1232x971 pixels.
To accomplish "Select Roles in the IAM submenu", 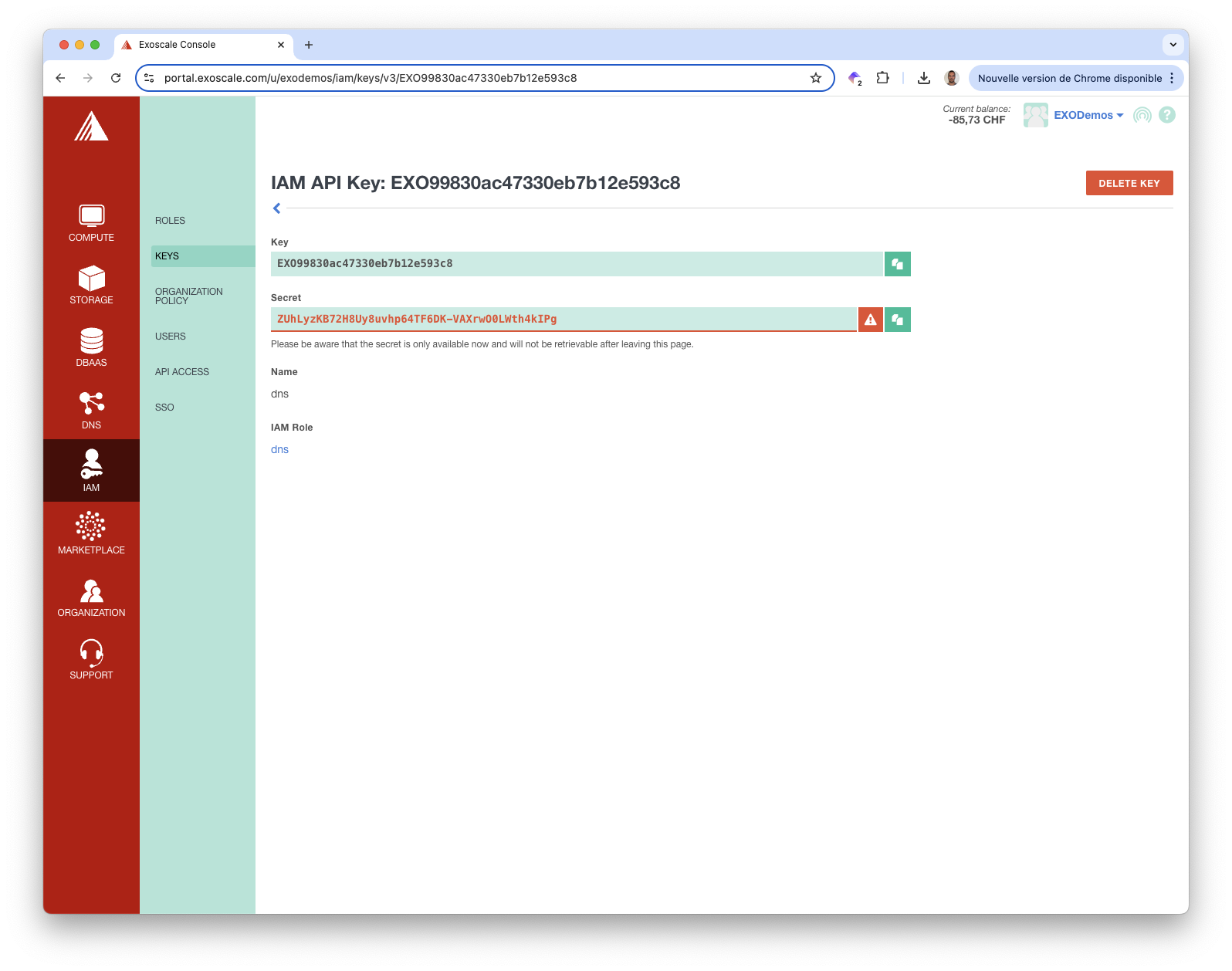I will [170, 221].
